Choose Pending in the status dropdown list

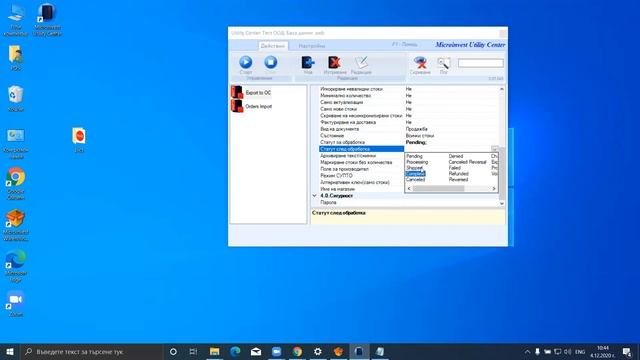pos(414,156)
